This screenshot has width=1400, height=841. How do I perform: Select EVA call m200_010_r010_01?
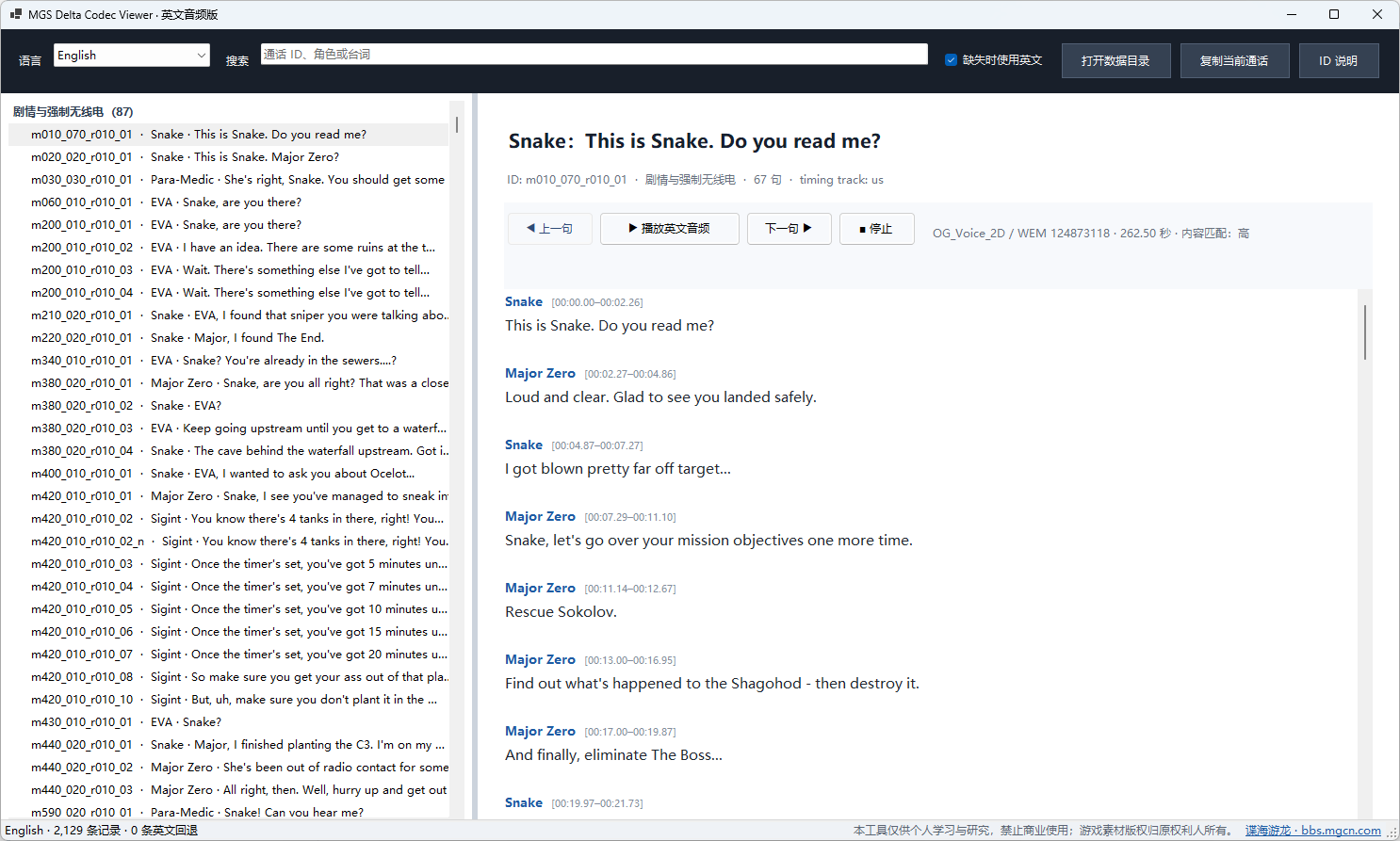[x=229, y=225]
